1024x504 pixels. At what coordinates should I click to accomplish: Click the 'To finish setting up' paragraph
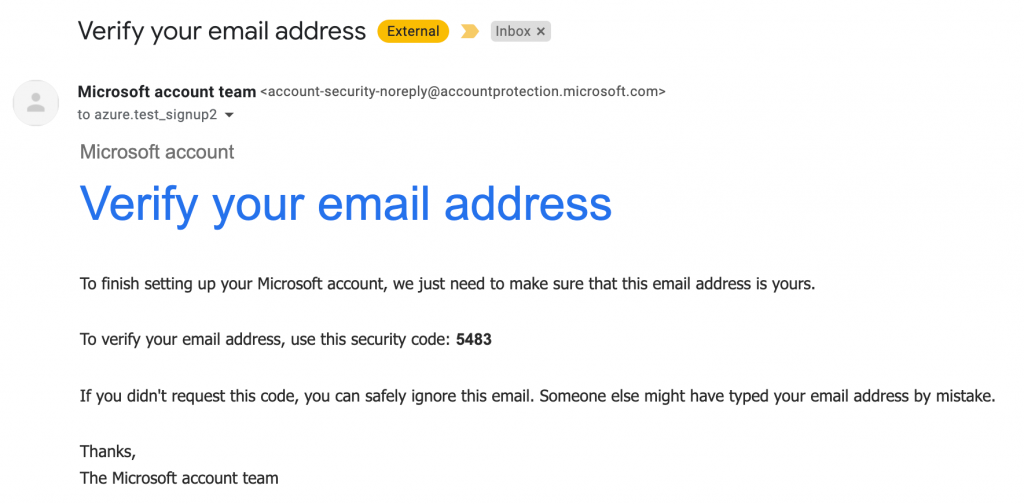(447, 285)
